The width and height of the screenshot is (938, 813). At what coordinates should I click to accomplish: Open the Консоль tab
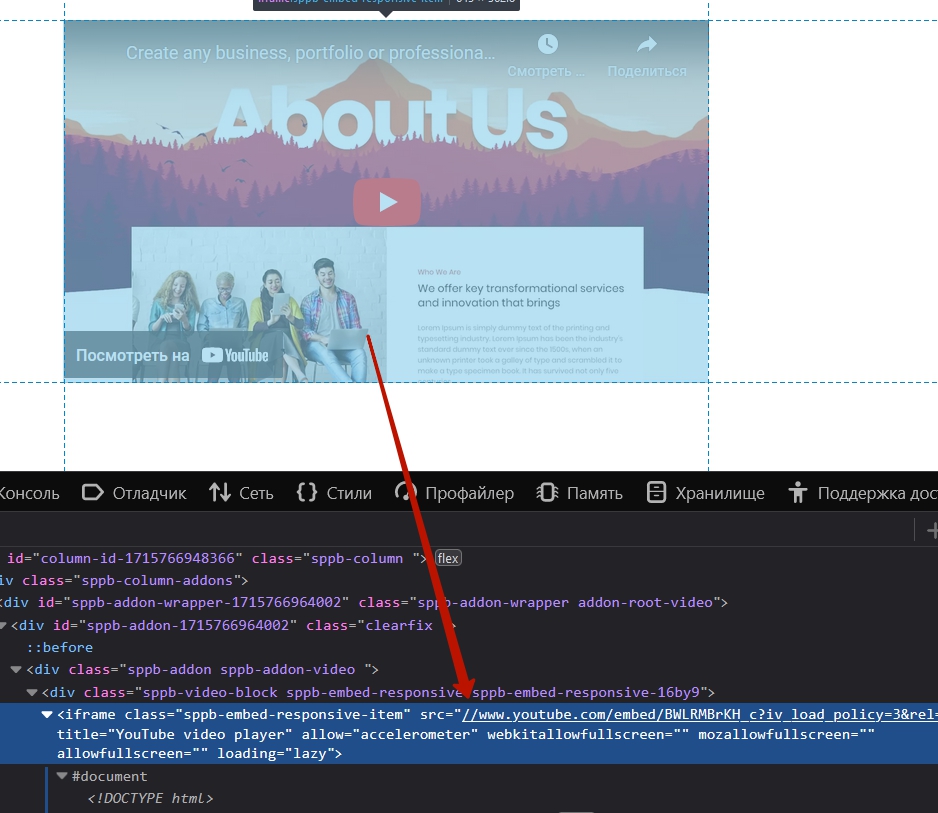point(28,493)
